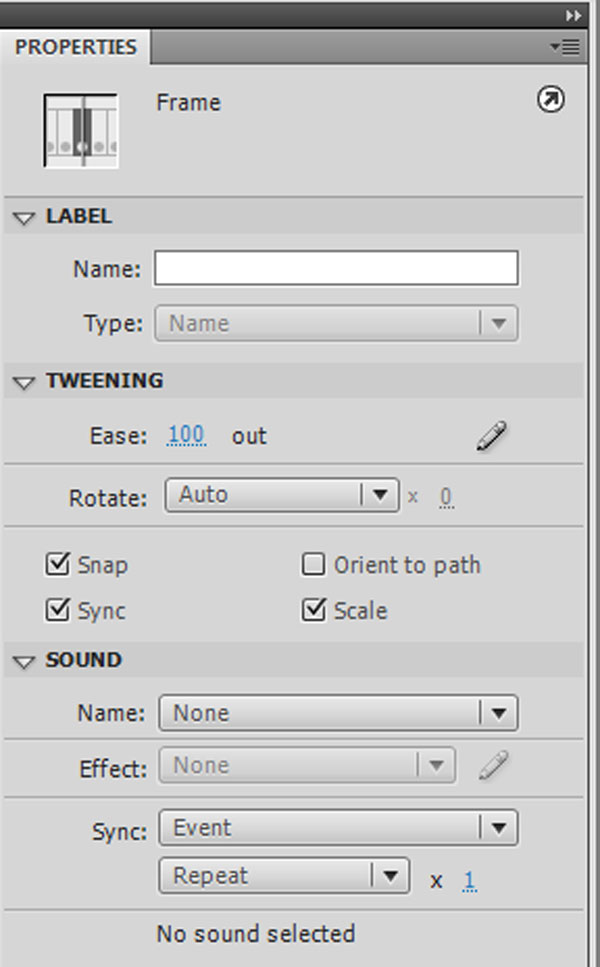
Task: Enable the Orient to path checkbox
Action: click(x=314, y=565)
